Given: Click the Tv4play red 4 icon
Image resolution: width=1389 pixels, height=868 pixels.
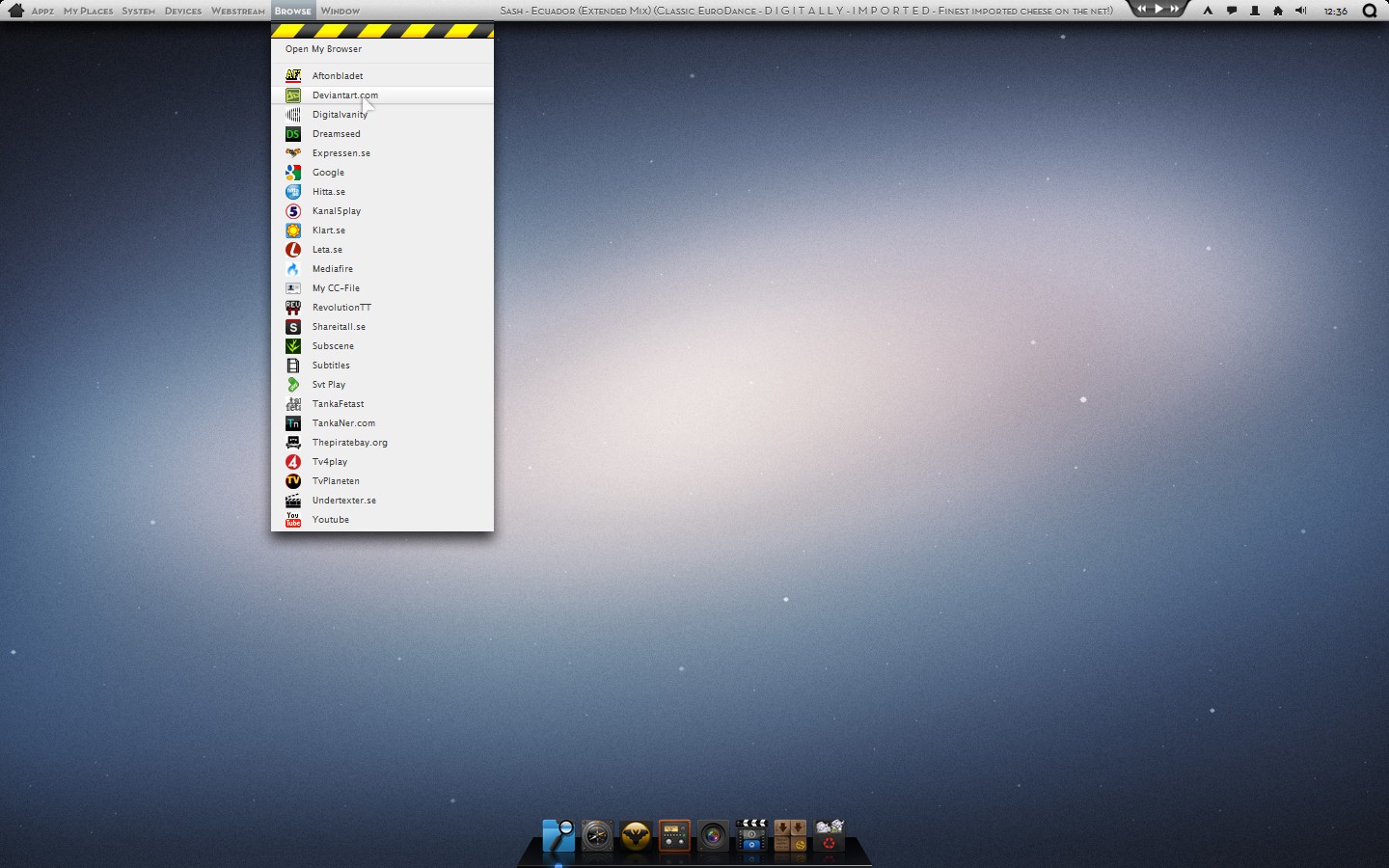Looking at the screenshot, I should click(293, 462).
